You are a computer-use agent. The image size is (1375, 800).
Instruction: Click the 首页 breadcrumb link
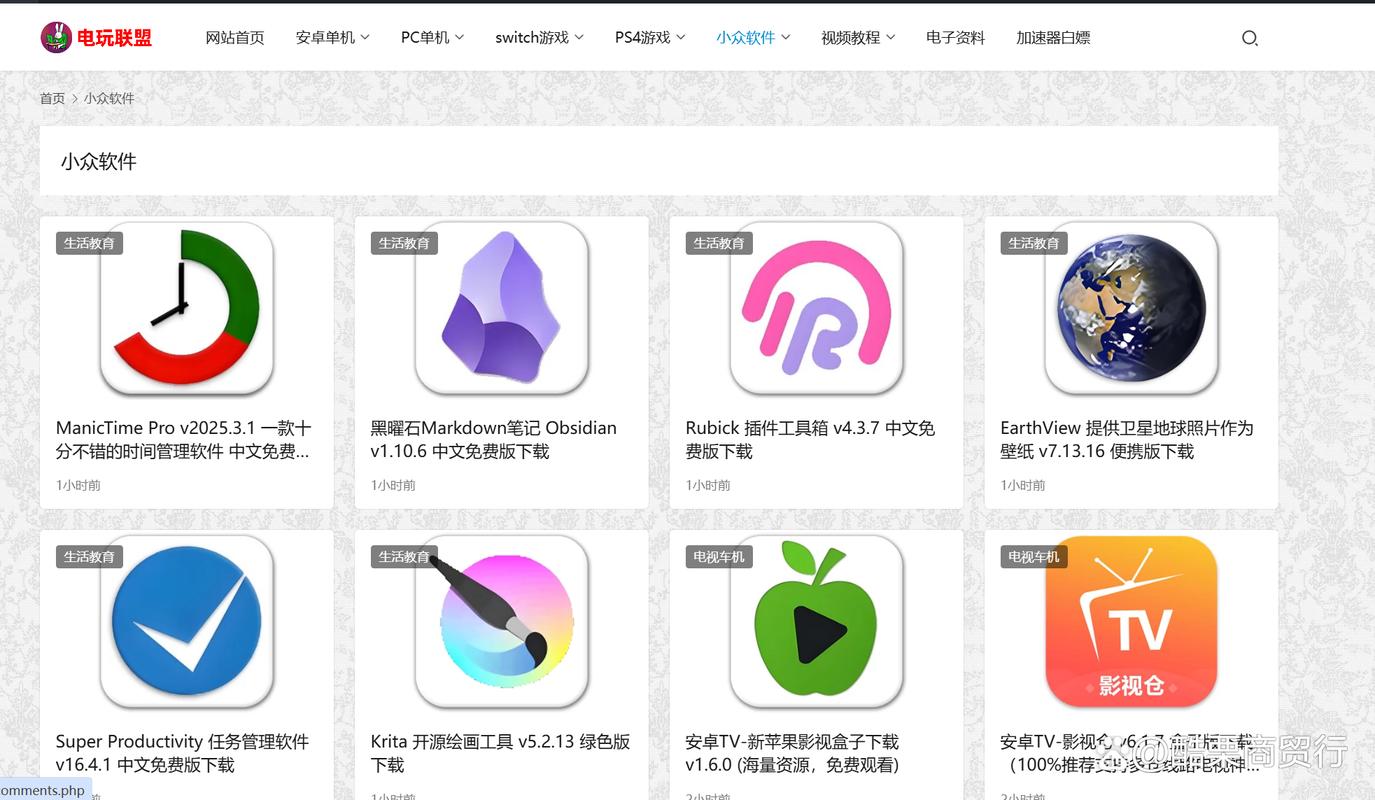(52, 98)
